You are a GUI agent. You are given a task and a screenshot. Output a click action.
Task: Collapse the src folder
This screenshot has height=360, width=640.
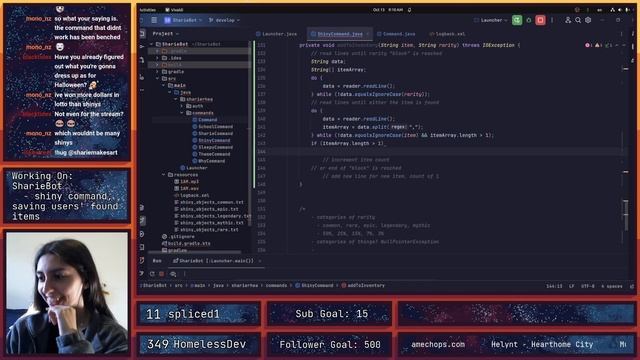click(x=158, y=78)
